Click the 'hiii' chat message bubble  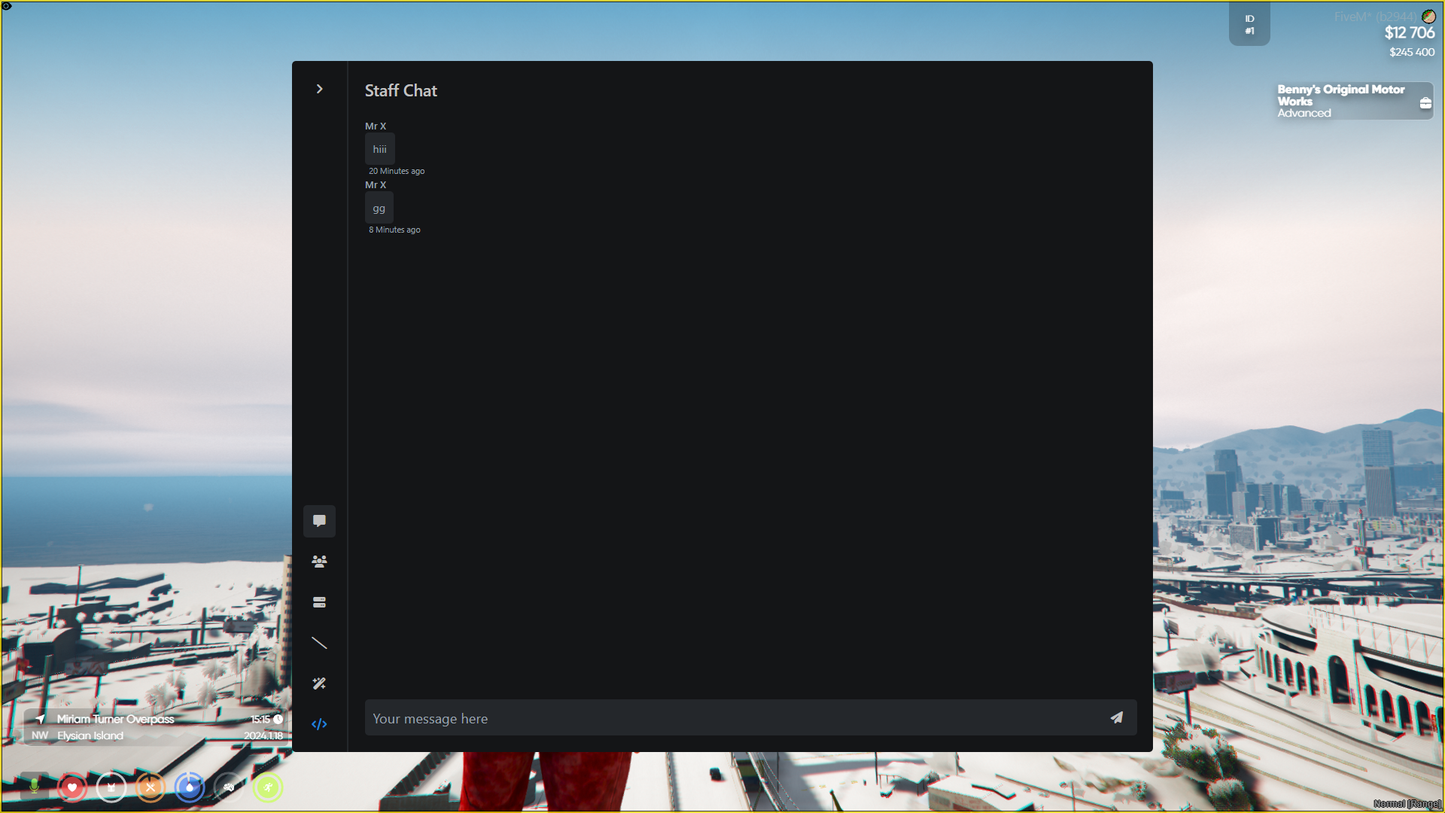click(x=380, y=149)
